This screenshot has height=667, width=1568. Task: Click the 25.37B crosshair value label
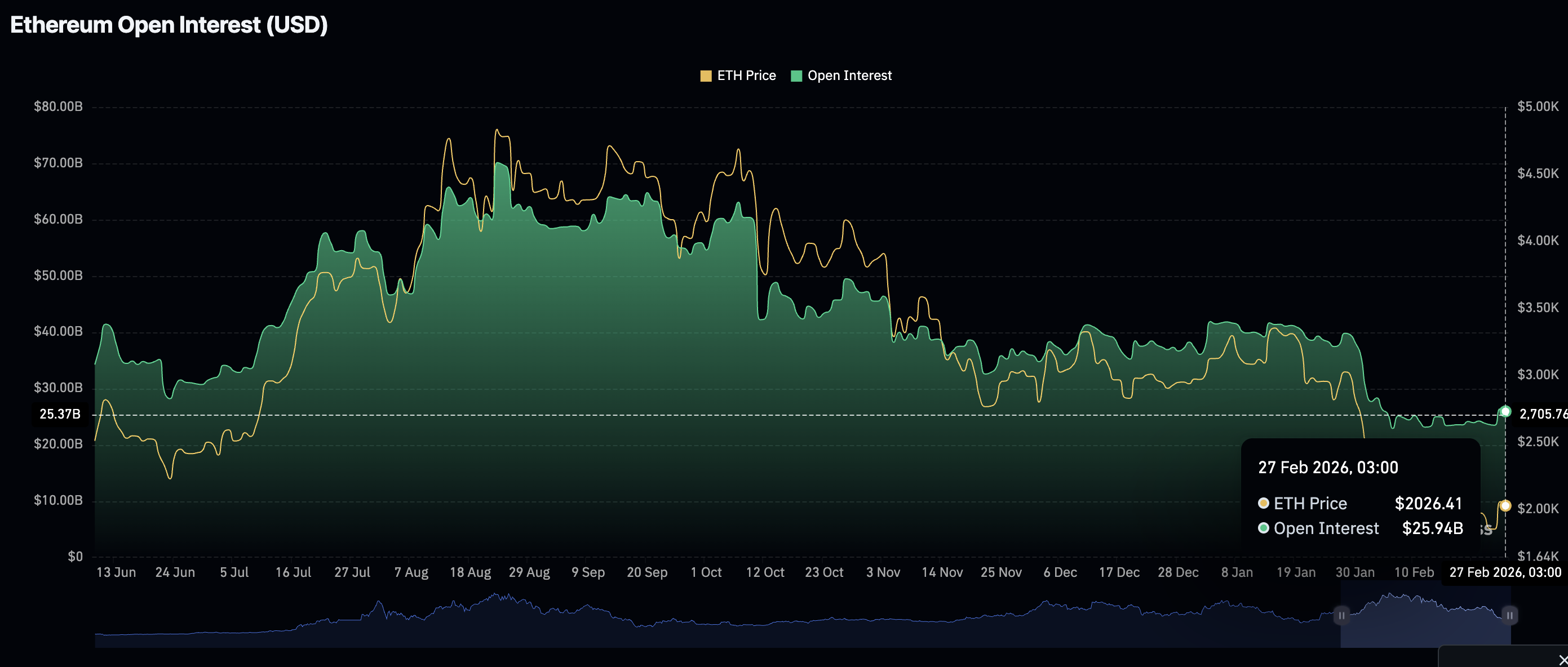(60, 415)
